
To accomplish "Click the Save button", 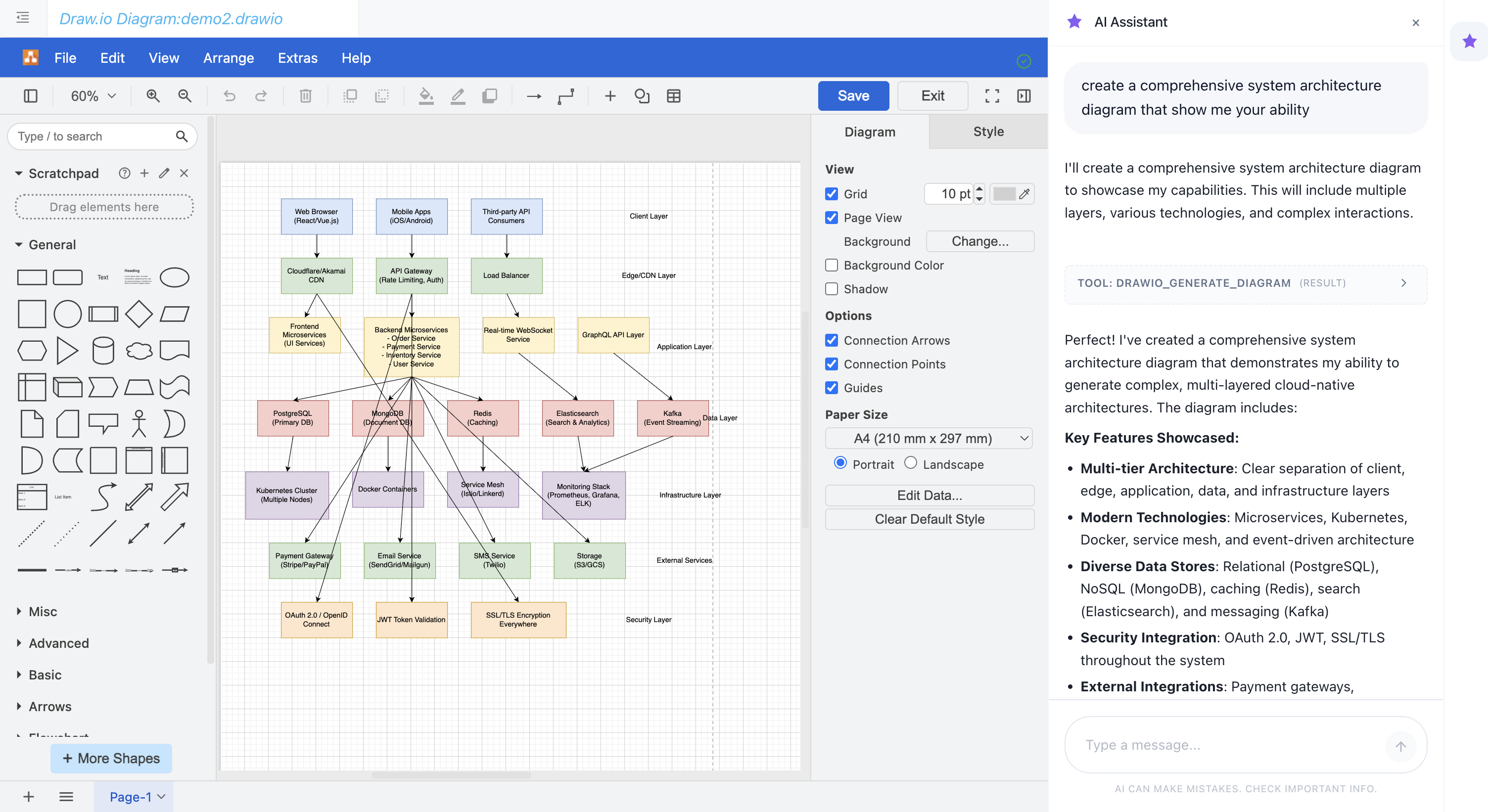I will point(853,96).
